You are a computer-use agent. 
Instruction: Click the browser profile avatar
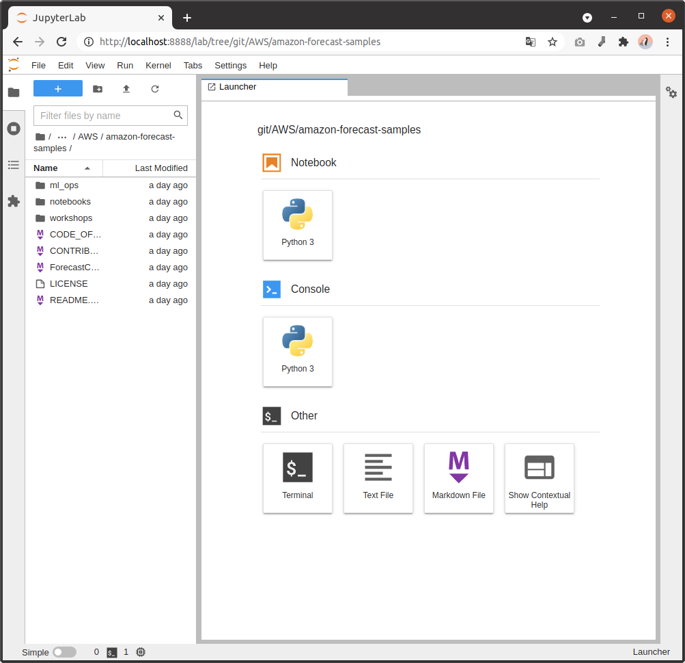(x=645, y=42)
